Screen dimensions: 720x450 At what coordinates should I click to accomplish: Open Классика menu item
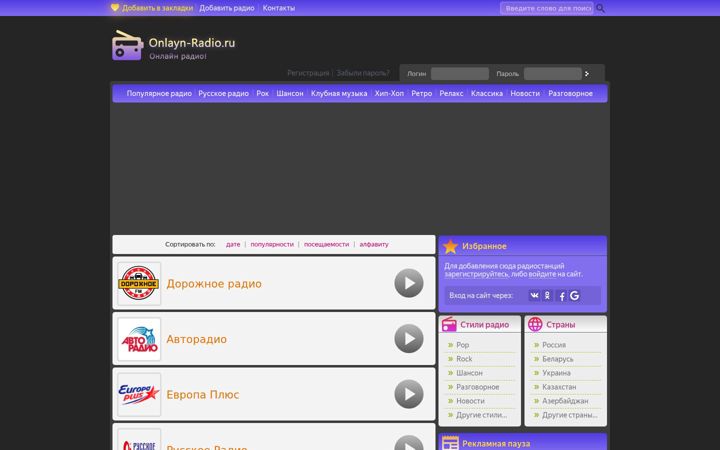(x=487, y=93)
